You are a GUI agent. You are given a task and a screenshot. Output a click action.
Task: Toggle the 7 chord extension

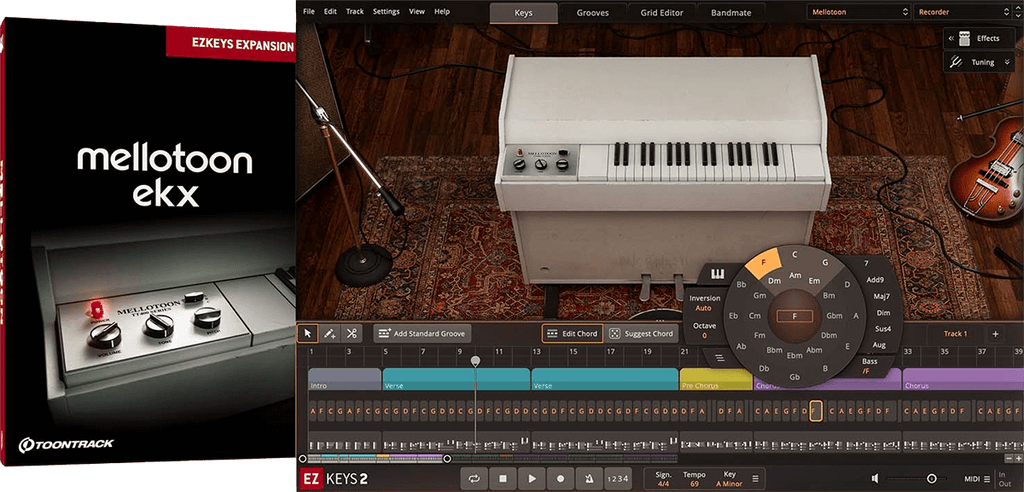pos(866,263)
